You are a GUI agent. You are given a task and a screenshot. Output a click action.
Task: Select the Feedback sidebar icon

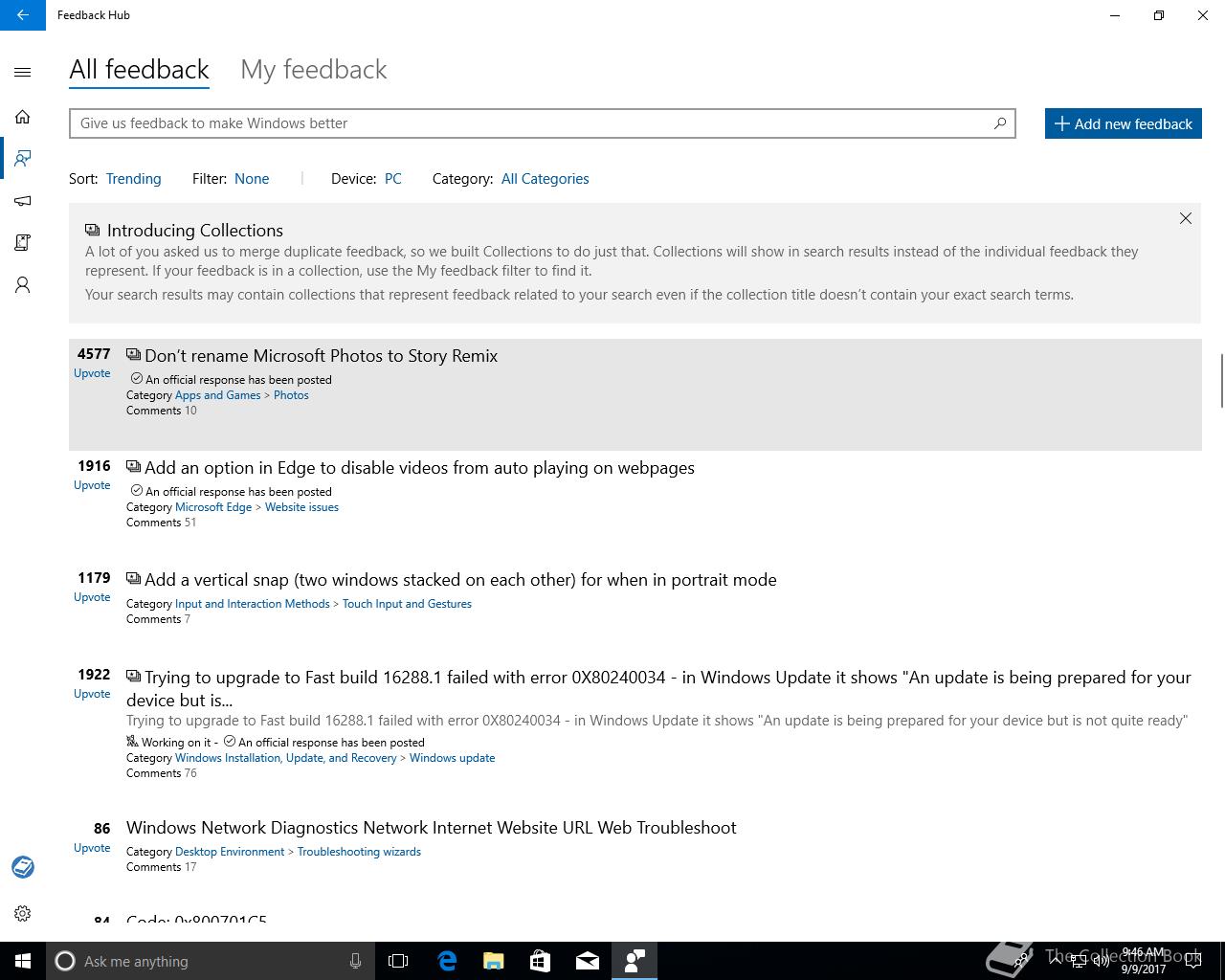[x=23, y=159]
